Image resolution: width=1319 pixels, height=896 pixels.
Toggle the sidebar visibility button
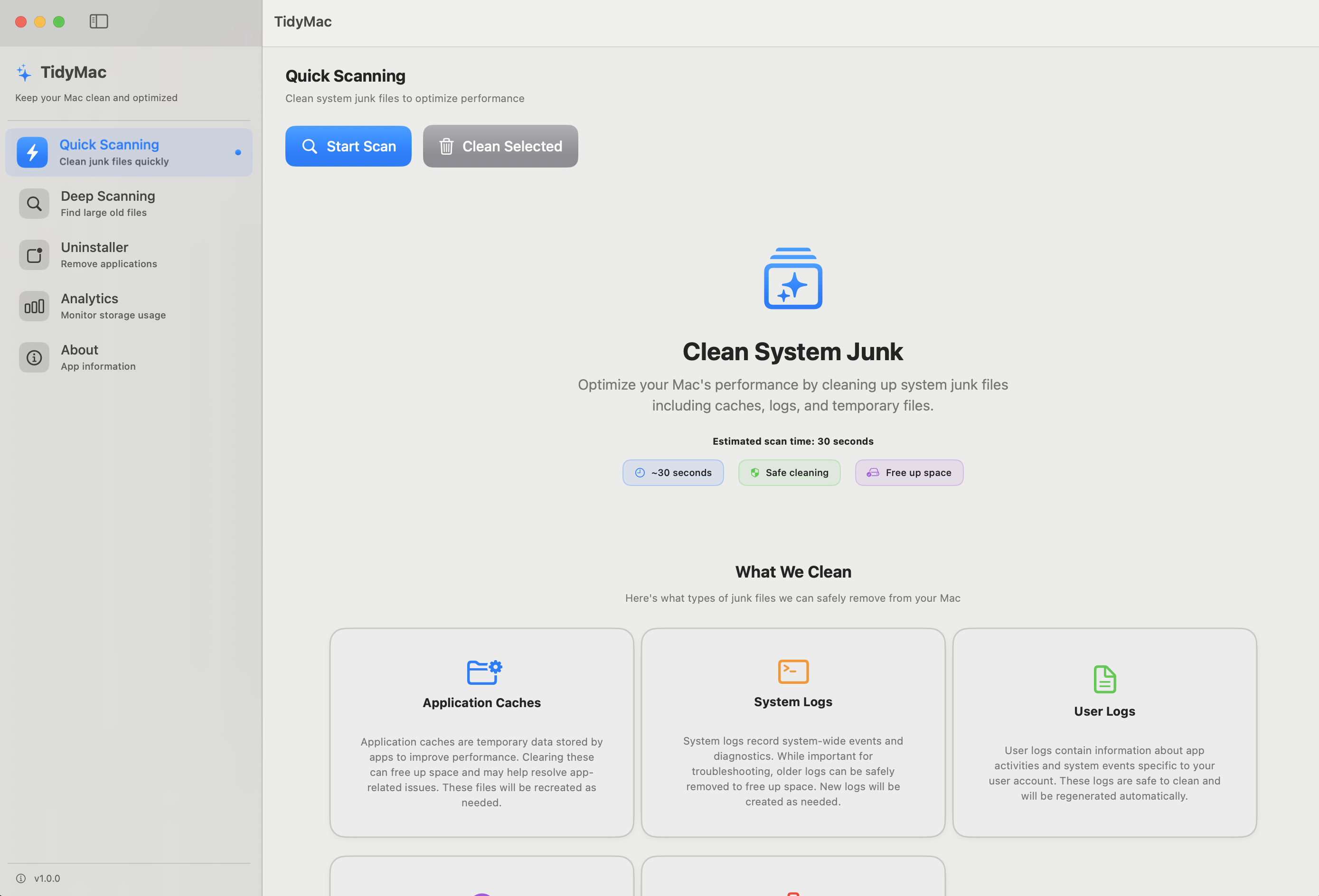[99, 21]
